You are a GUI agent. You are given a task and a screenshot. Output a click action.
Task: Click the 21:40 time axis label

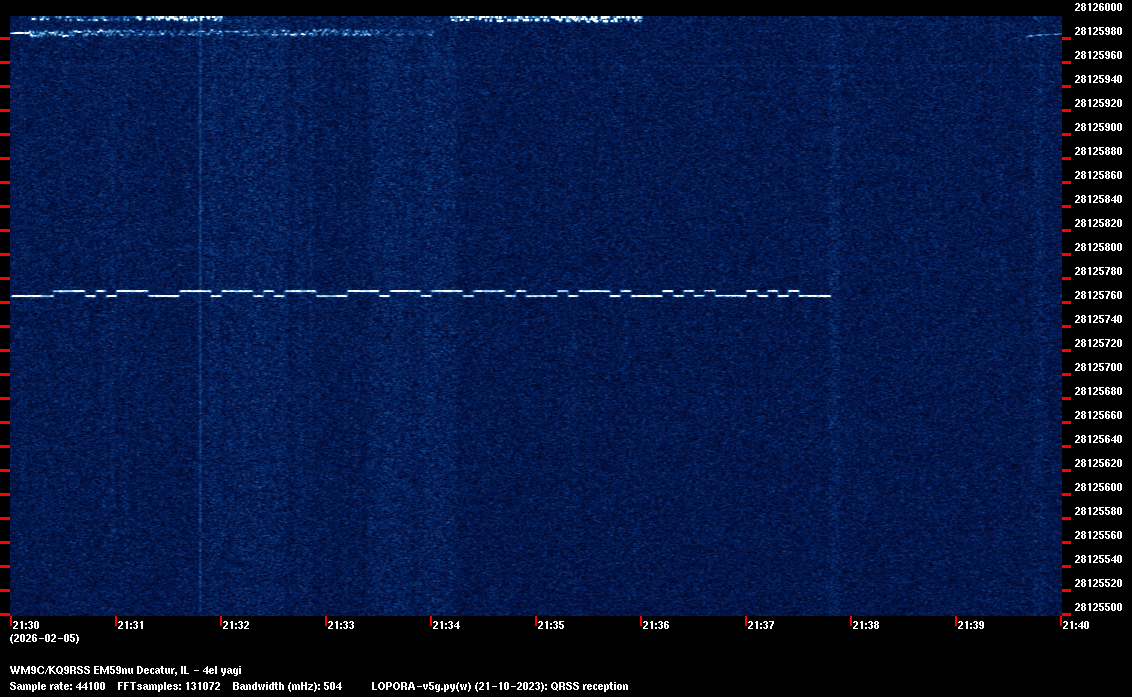[1076, 625]
